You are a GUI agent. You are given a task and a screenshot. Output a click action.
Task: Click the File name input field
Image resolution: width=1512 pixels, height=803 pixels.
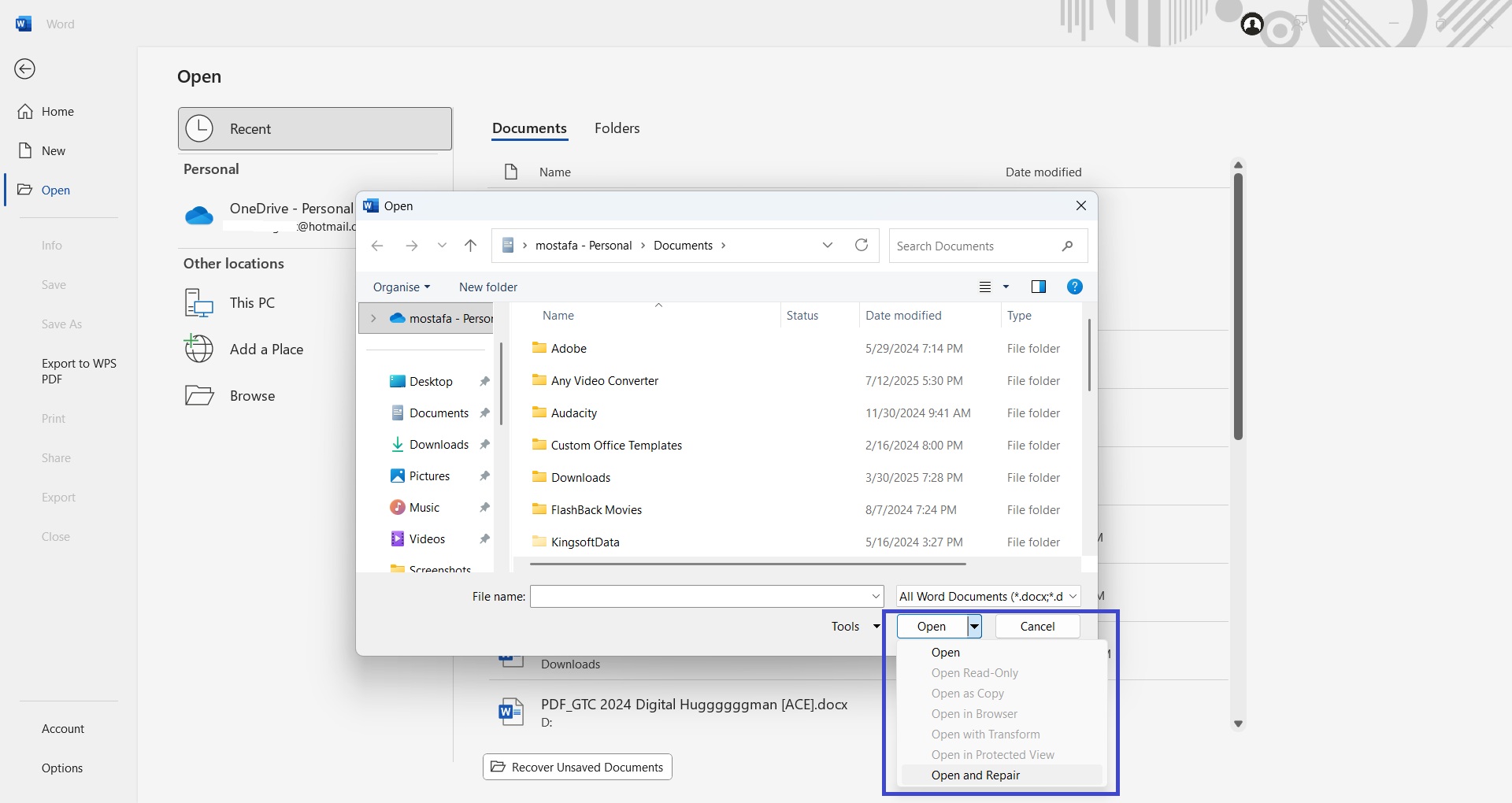pos(701,597)
